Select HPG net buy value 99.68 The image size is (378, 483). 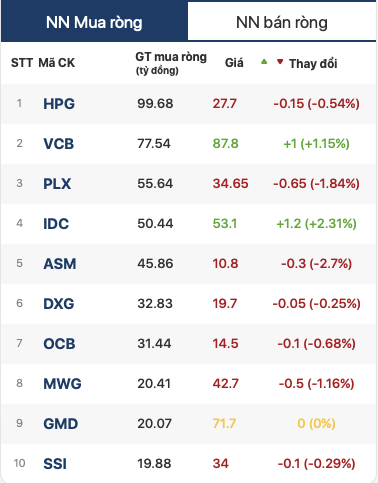[x=155, y=104]
